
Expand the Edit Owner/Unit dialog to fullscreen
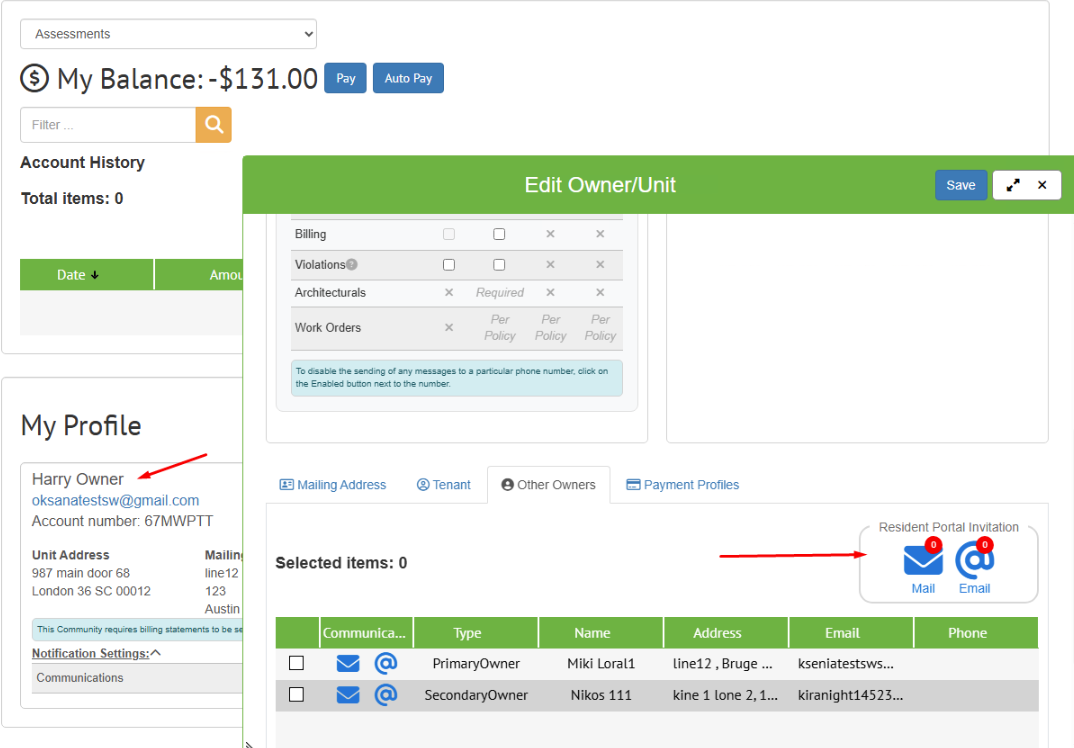(1013, 185)
